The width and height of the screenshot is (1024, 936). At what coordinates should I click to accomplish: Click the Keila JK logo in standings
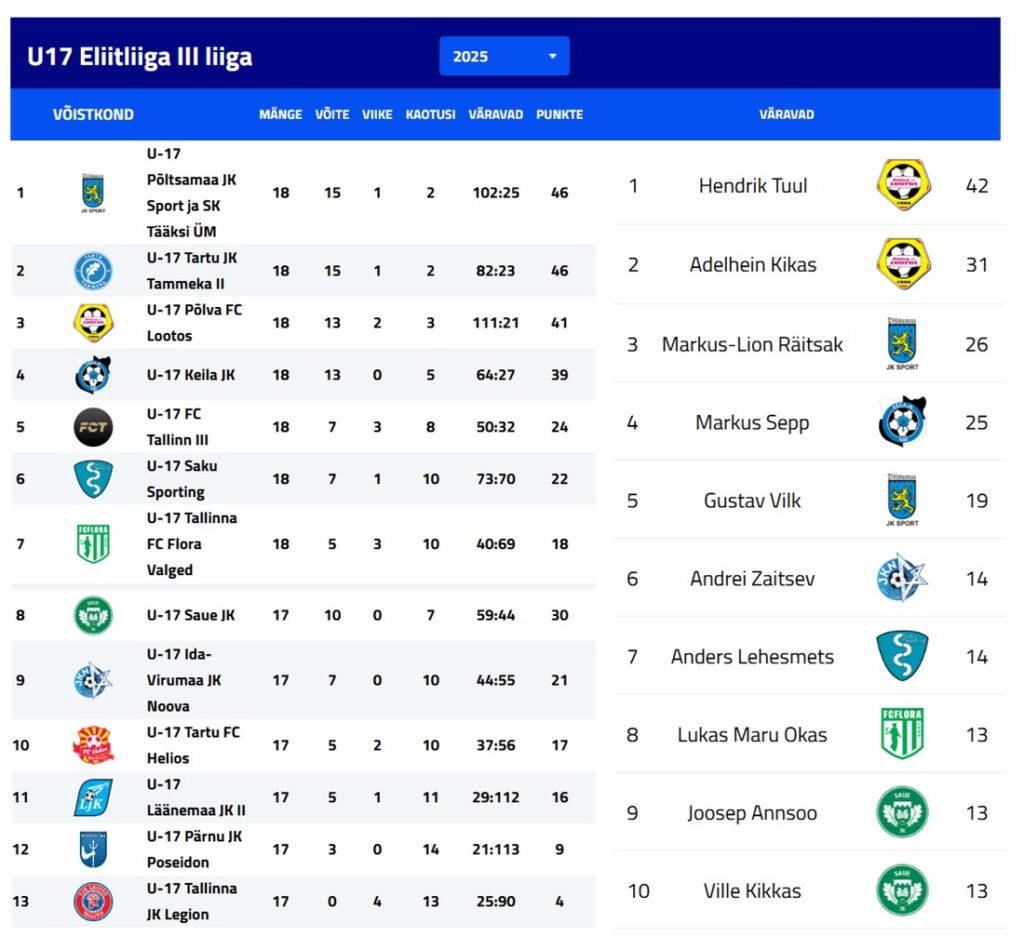pos(93,375)
